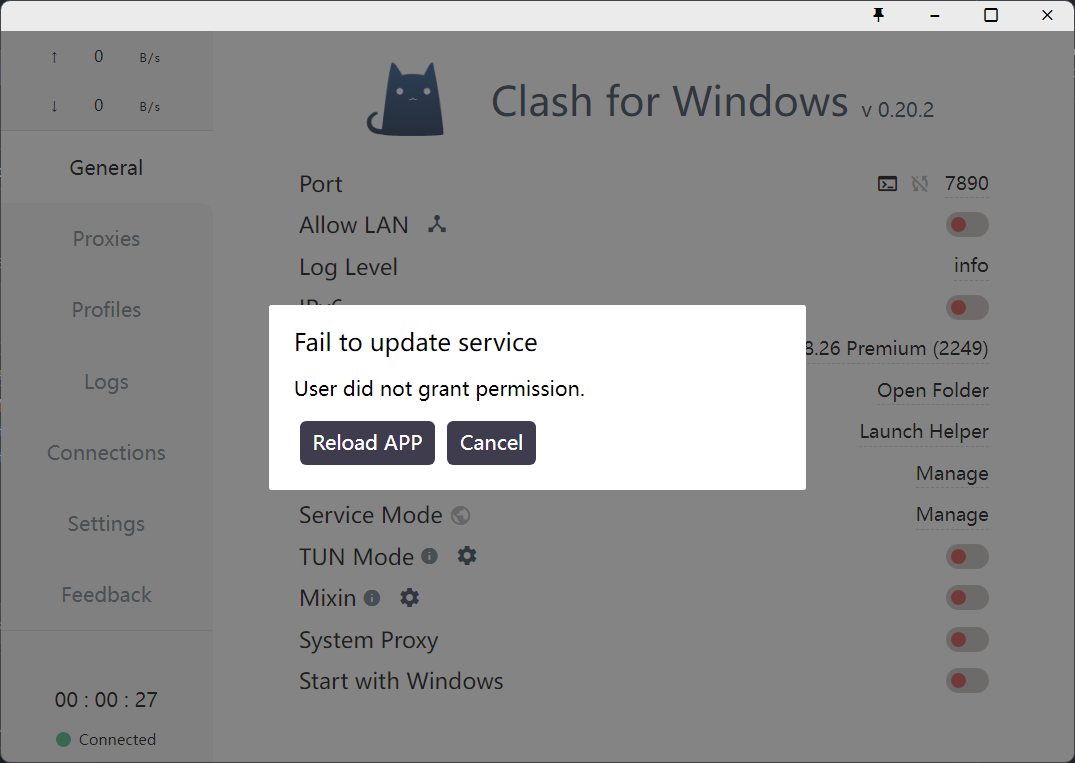The image size is (1075, 763).
Task: Toggle the TUN Mode switch
Action: click(x=967, y=557)
